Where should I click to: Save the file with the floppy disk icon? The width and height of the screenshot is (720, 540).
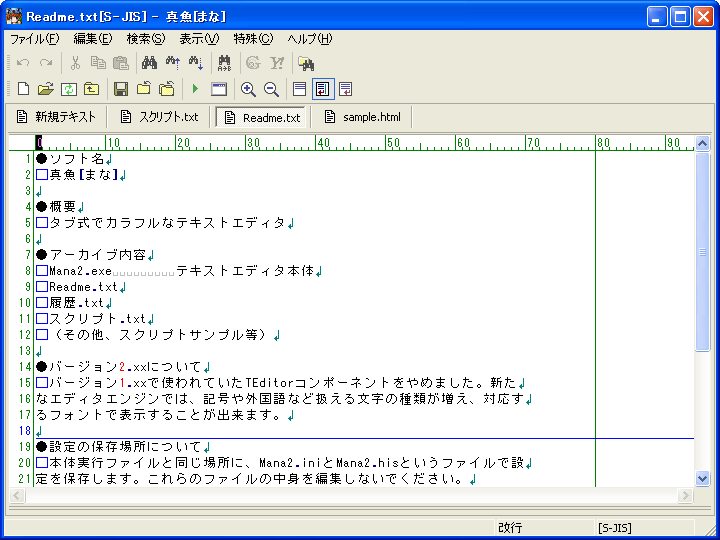(x=121, y=89)
